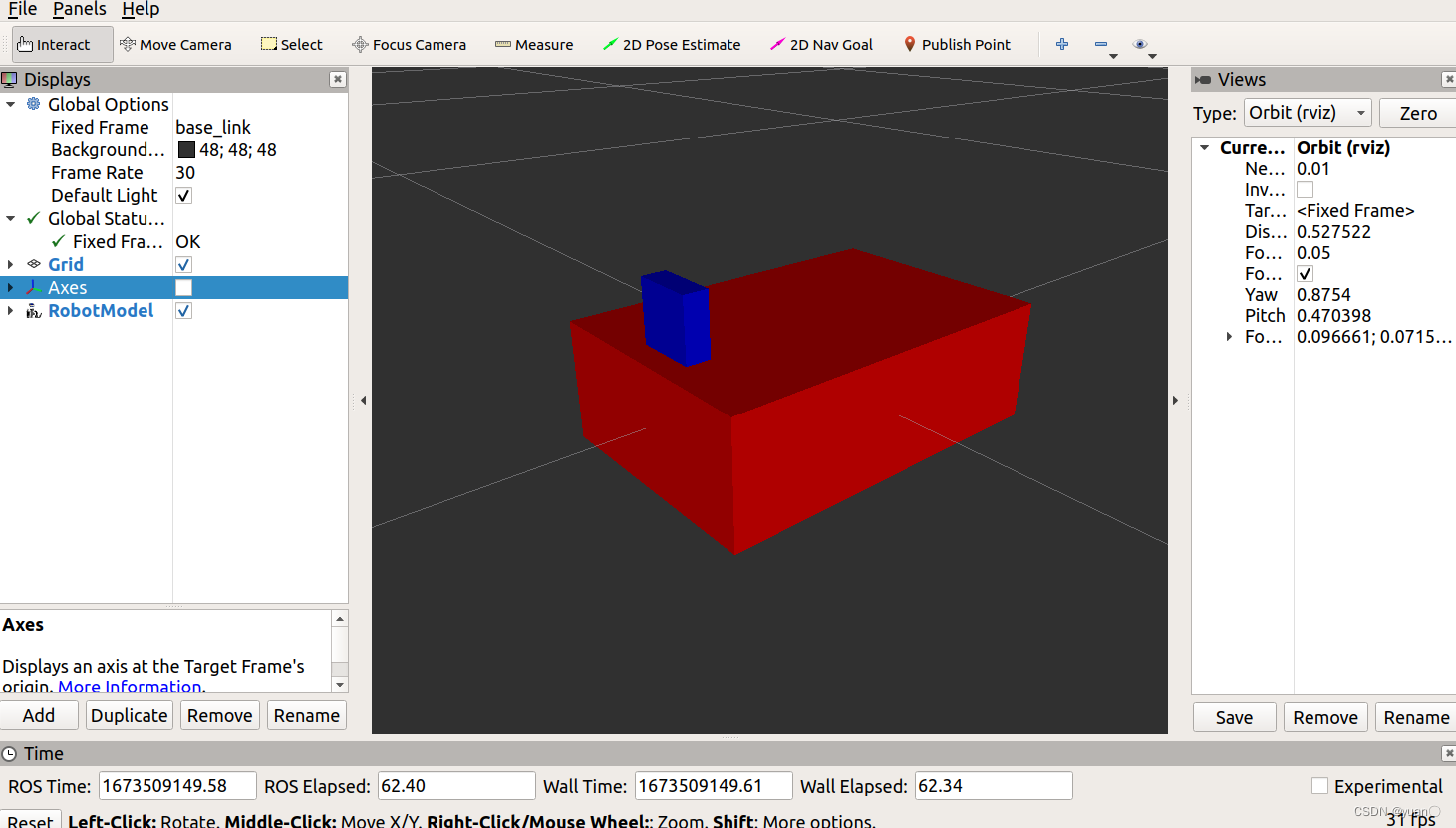The image size is (1456, 828).
Task: Click the RobotModel display icon
Action: pos(34,310)
